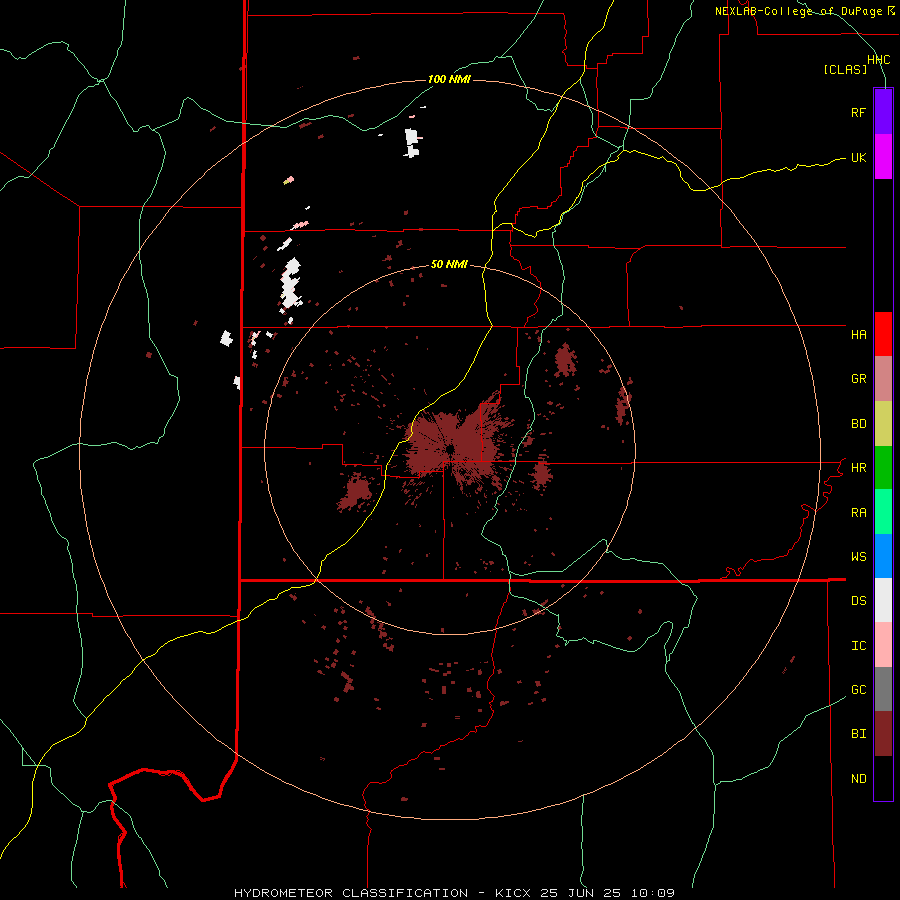
Task: Click the IC legend label
Action: point(858,646)
